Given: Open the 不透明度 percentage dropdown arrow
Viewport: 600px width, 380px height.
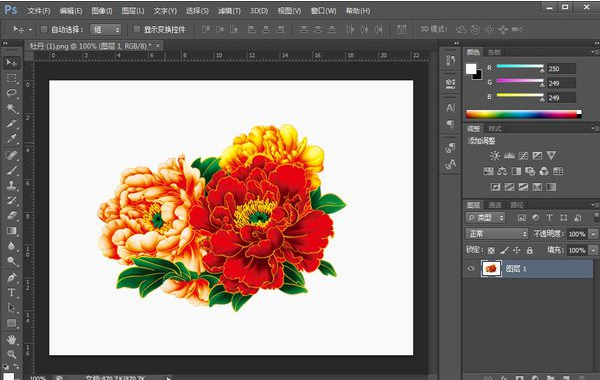Looking at the screenshot, I should [593, 234].
